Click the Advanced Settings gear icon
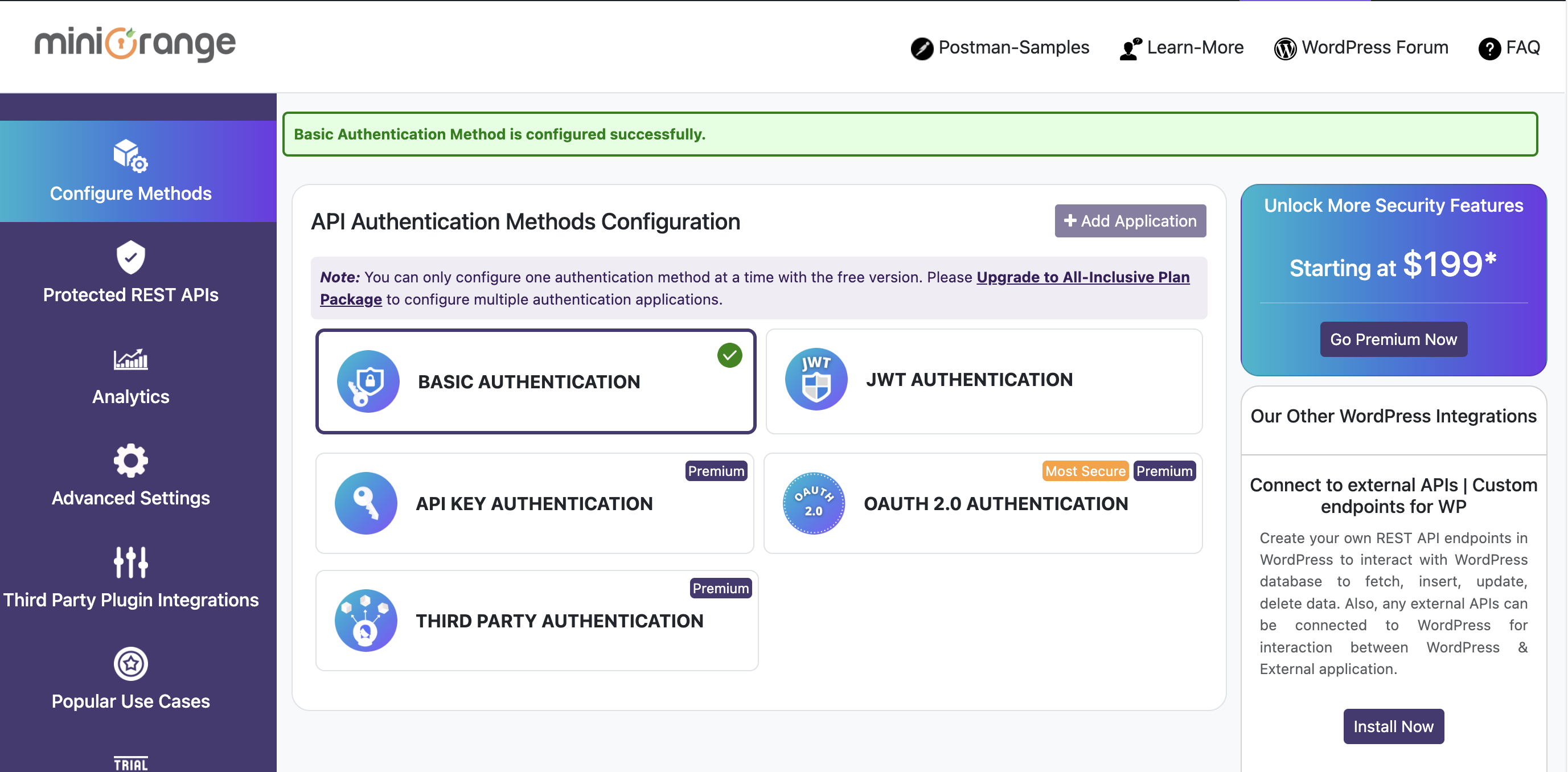Image resolution: width=1568 pixels, height=772 pixels. (130, 460)
